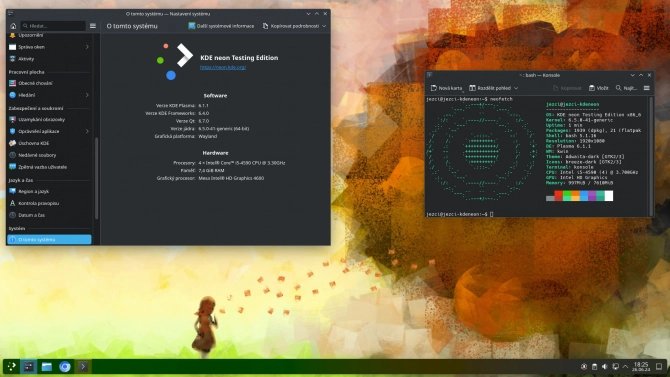Viewport: 670px width, 377px height.
Task: Click Kopírovat podrobnosti button
Action: click(291, 26)
